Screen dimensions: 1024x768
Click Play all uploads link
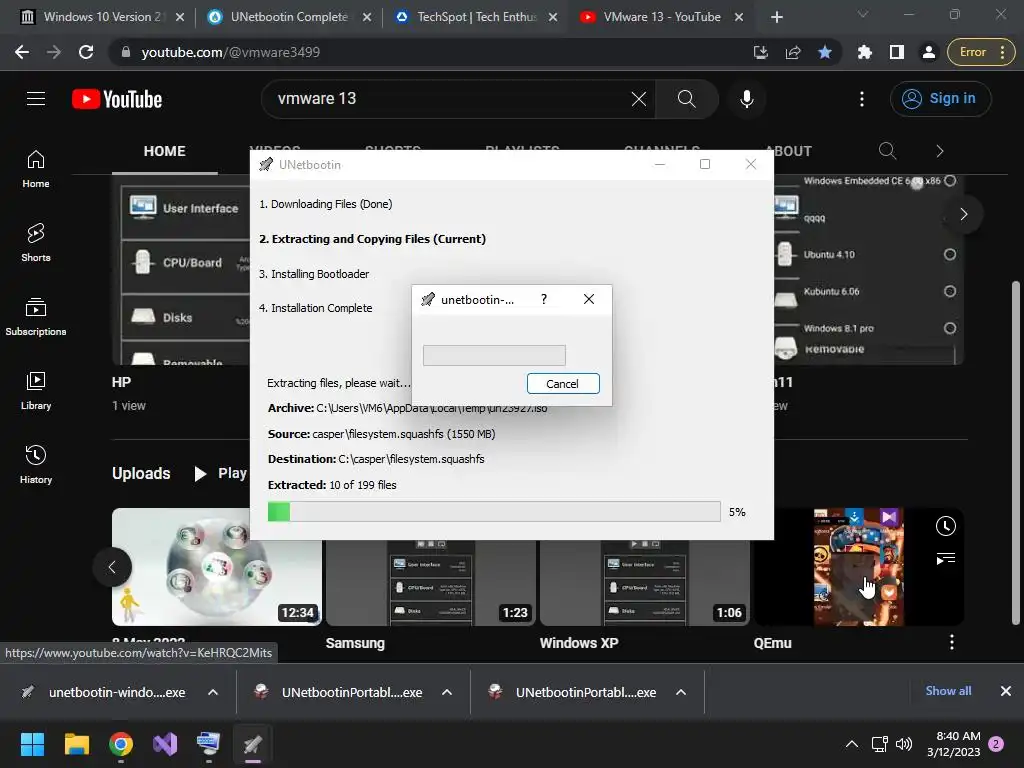(221, 473)
